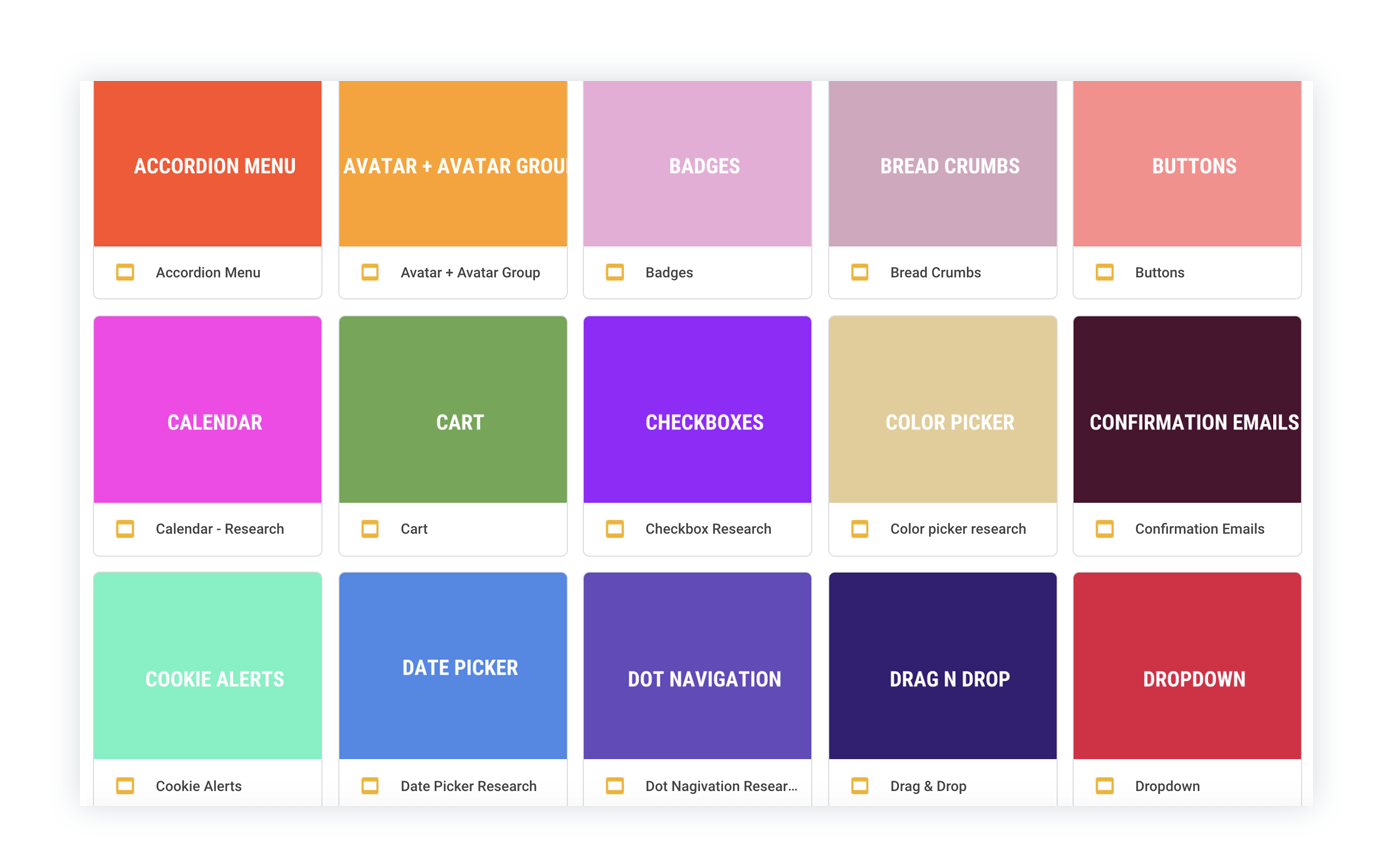The image size is (1400, 849).
Task: Click the Slides icon beside Avatar + Avatar Group
Action: pos(370,272)
